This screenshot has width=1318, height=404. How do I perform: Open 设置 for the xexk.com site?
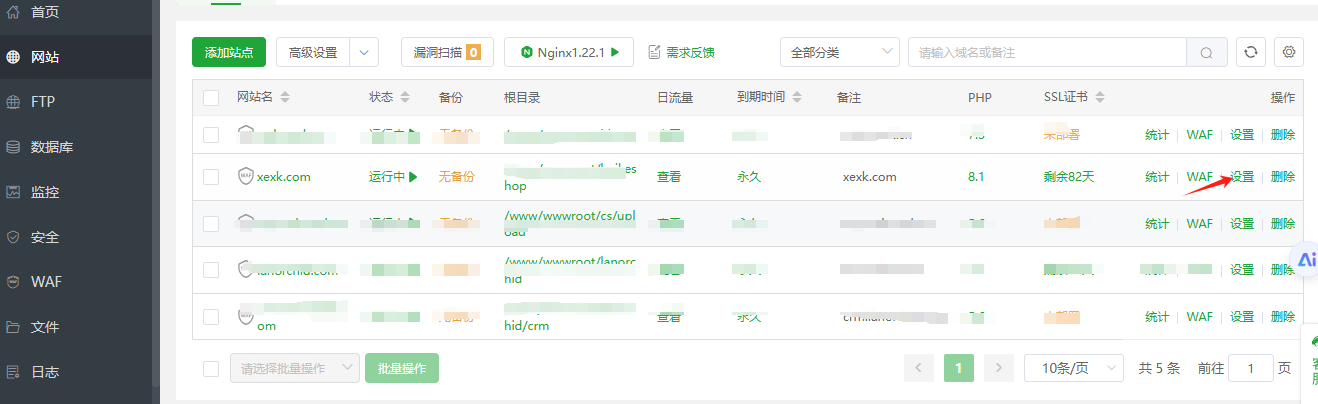[1242, 177]
